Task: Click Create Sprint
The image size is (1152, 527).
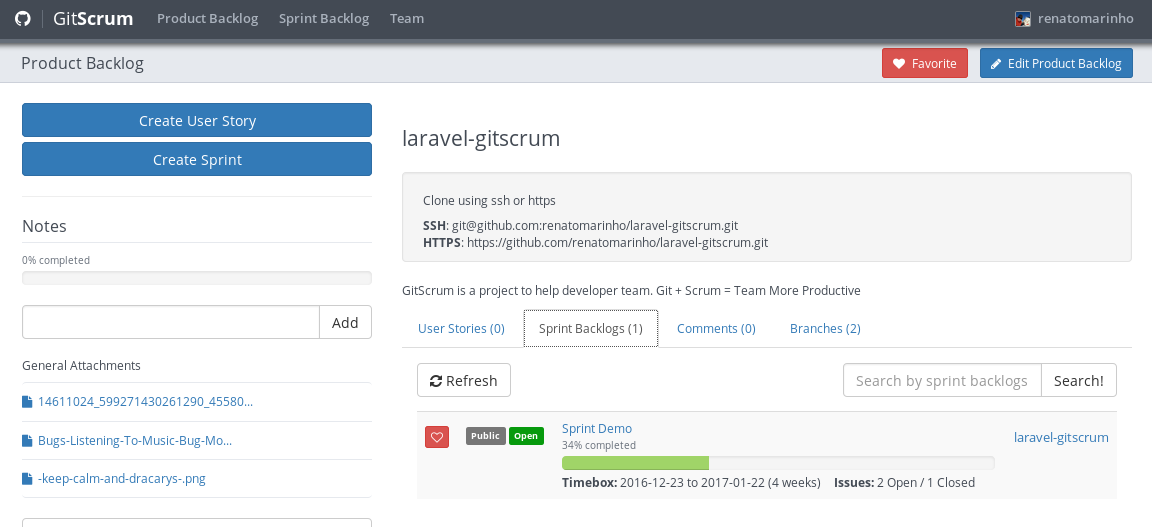Action: [x=197, y=159]
